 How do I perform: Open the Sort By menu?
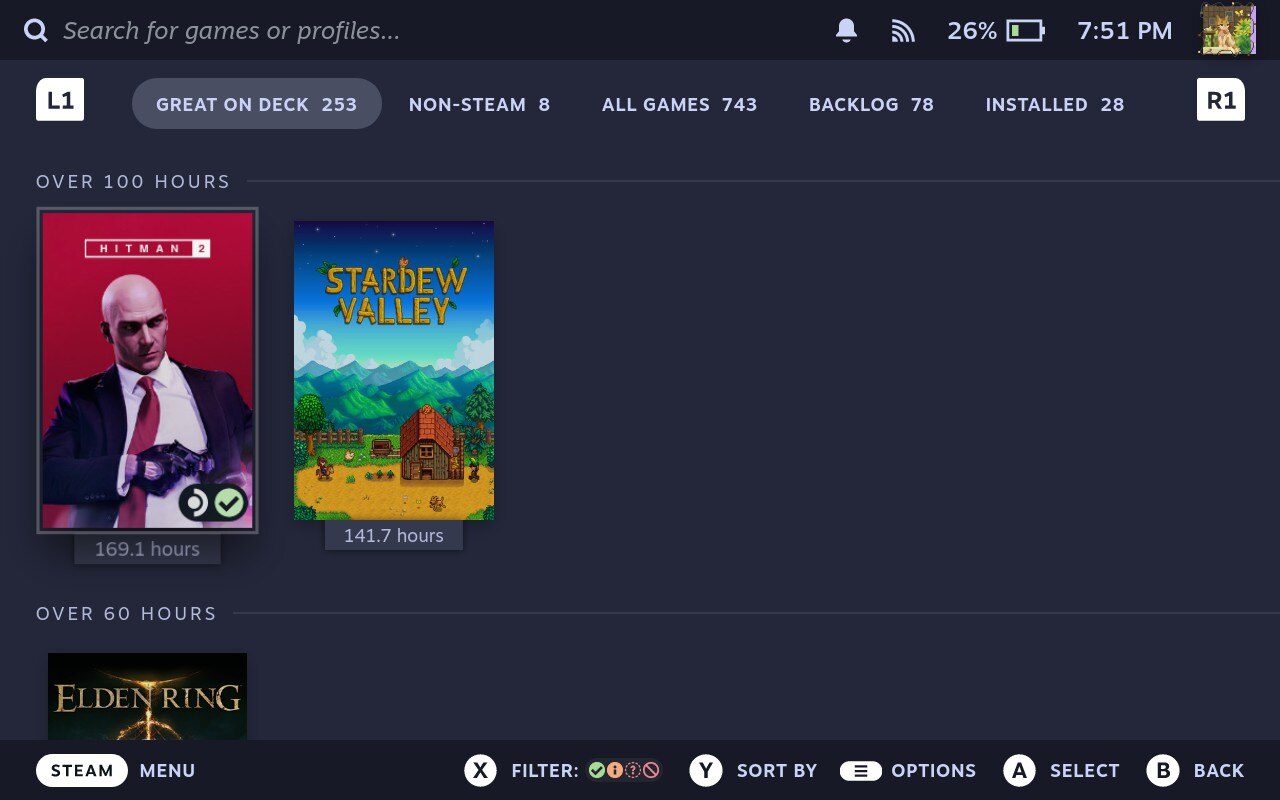pyautogui.click(x=753, y=770)
